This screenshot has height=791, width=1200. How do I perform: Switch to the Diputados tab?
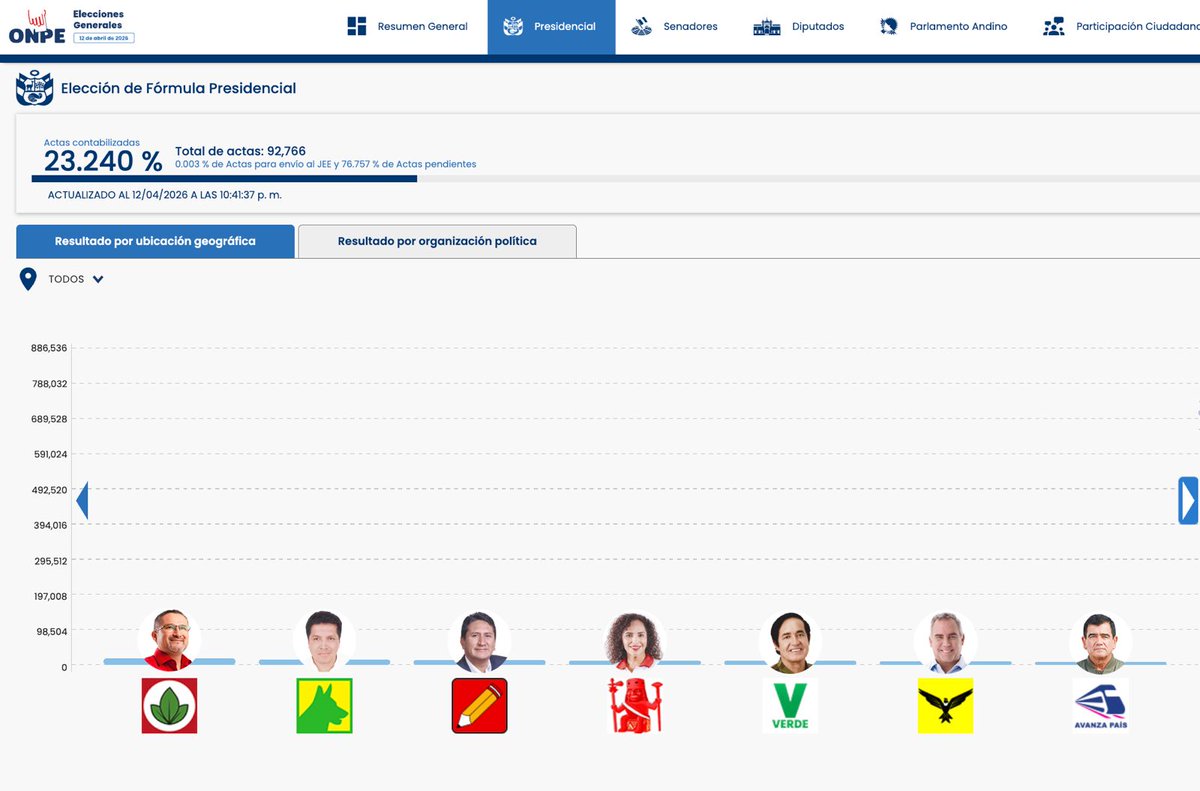coord(799,27)
